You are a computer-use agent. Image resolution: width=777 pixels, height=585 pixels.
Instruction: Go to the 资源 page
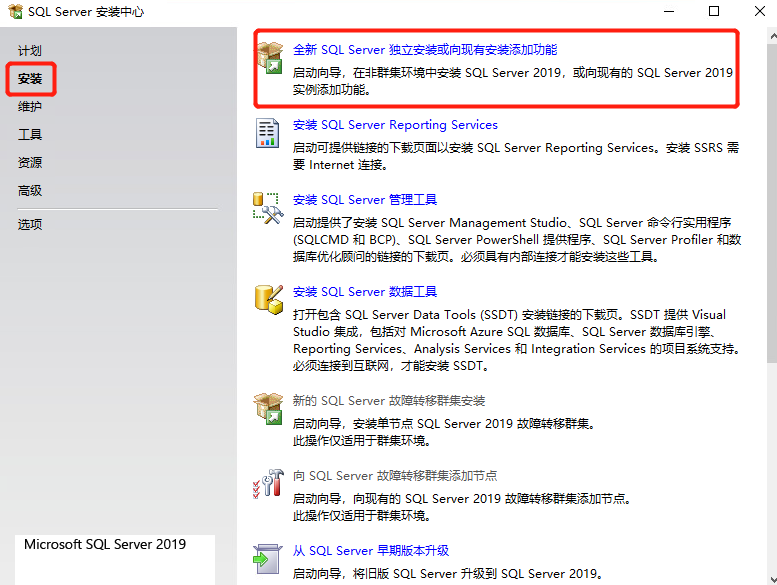point(30,162)
